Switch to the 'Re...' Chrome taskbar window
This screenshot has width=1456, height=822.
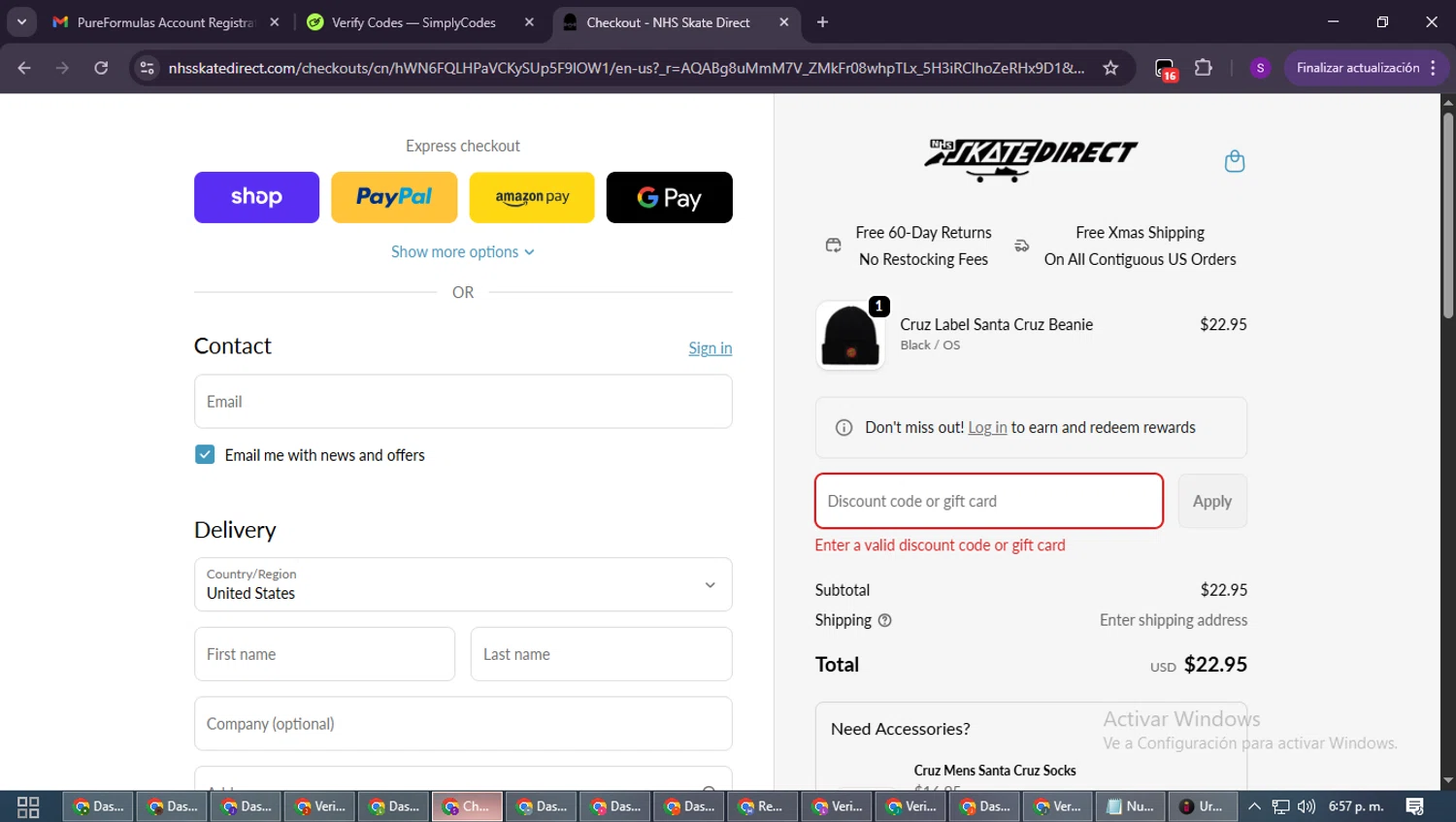point(762,806)
